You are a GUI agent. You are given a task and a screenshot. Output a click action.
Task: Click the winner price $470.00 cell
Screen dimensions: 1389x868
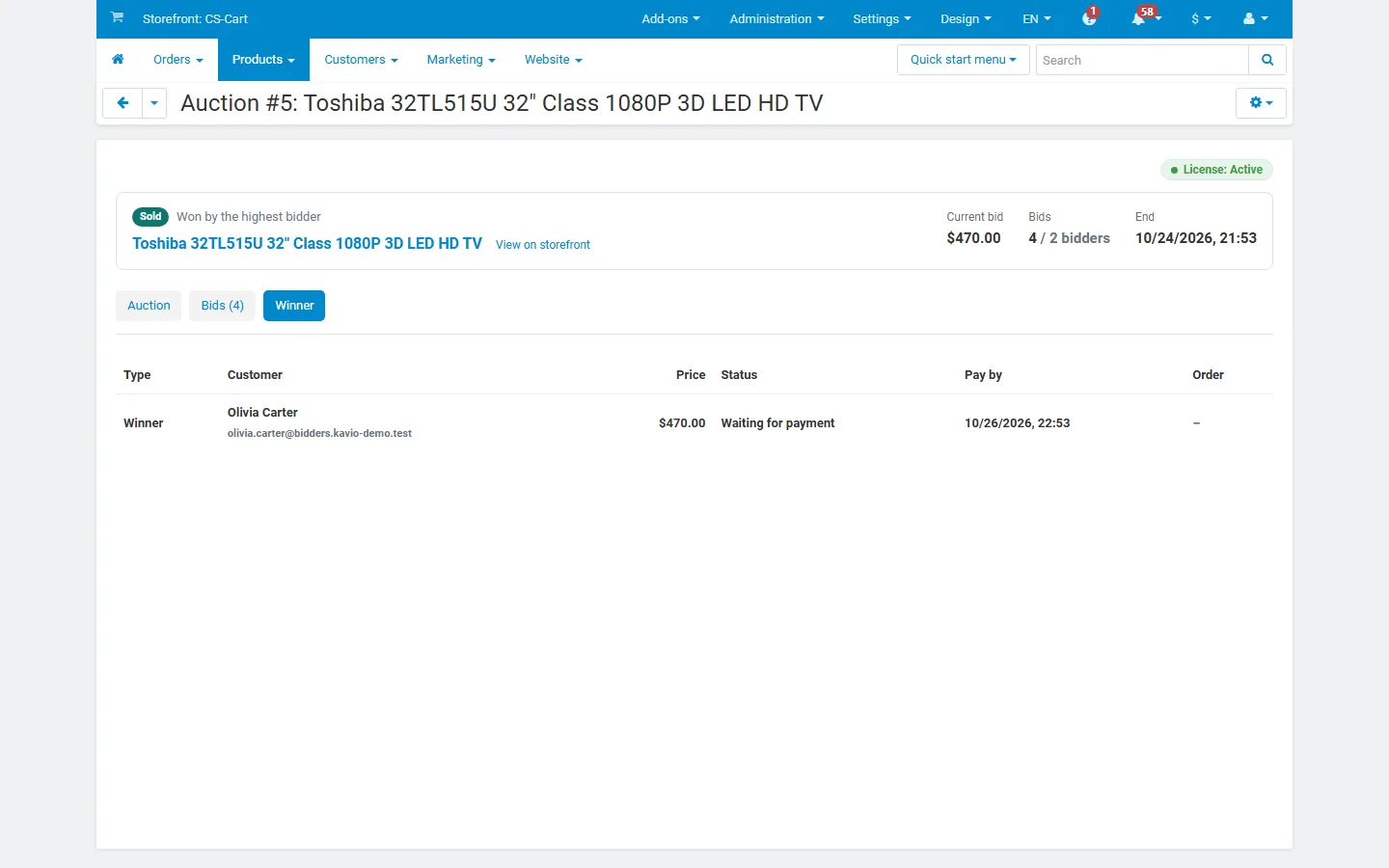click(682, 423)
